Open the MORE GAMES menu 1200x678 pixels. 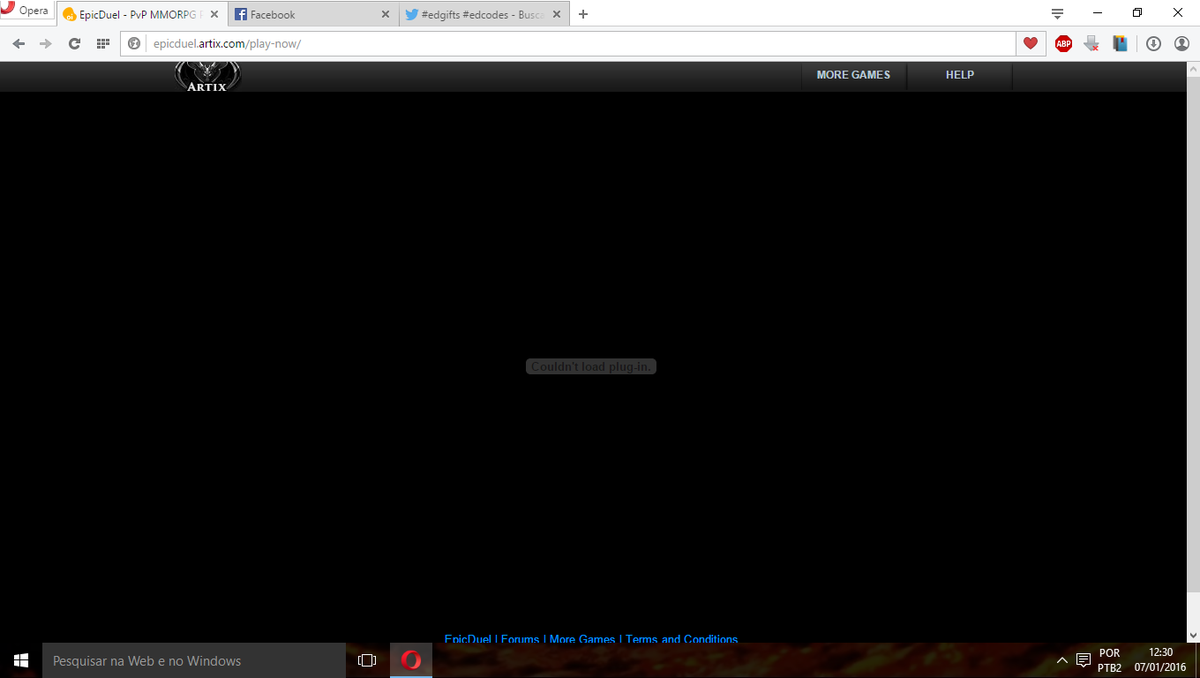pos(853,75)
